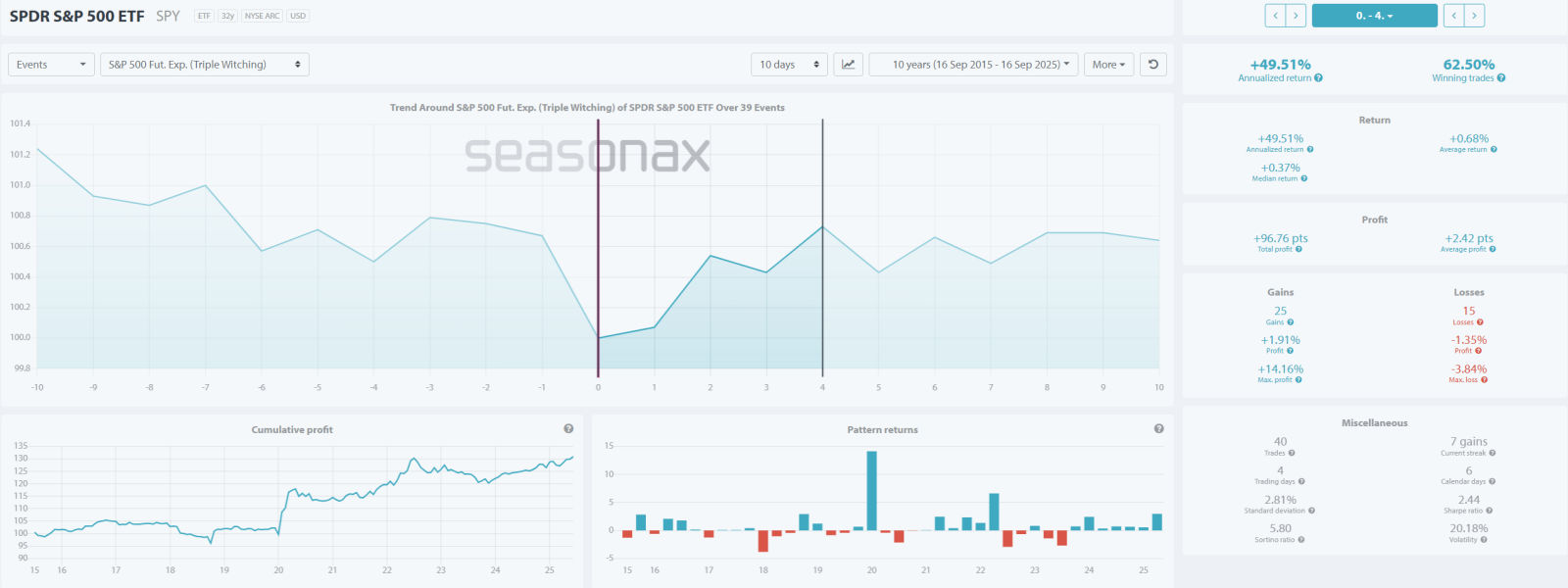The width and height of the screenshot is (1568, 588).
Task: Click the rightmost next arrow button
Action: pyautogui.click(x=1474, y=16)
